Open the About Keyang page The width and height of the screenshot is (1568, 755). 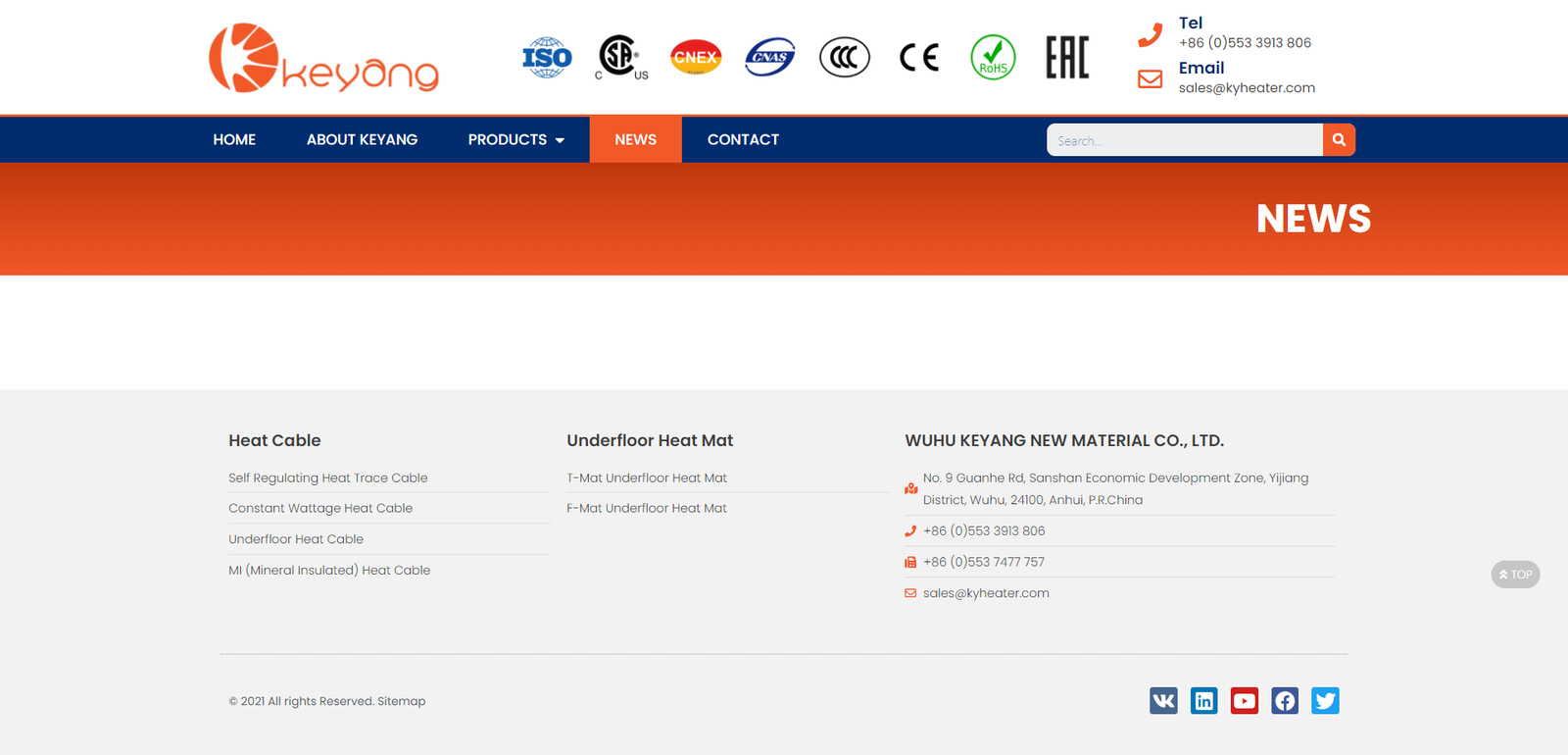[x=362, y=140]
